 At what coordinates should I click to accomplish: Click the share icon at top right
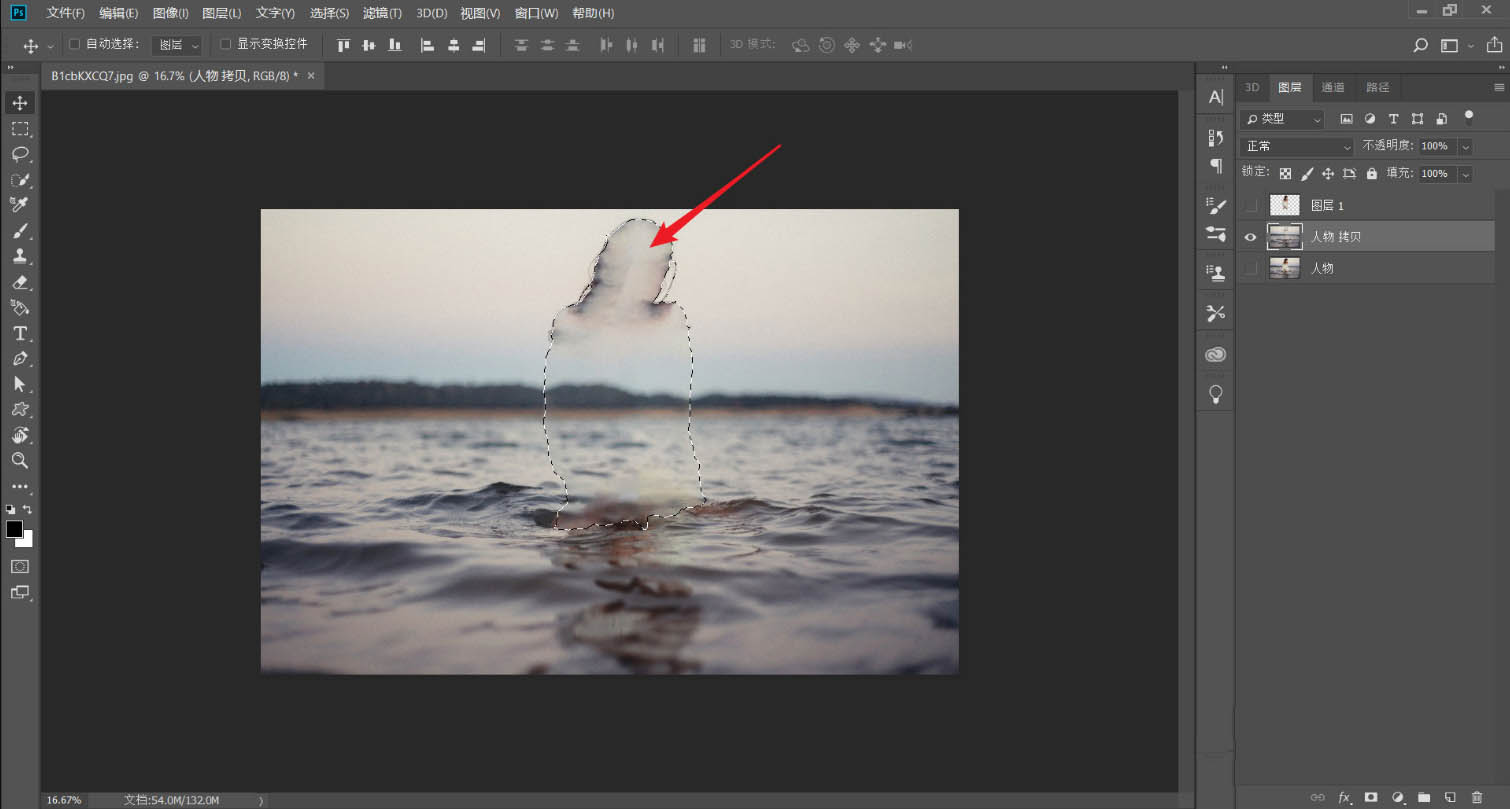click(1494, 45)
